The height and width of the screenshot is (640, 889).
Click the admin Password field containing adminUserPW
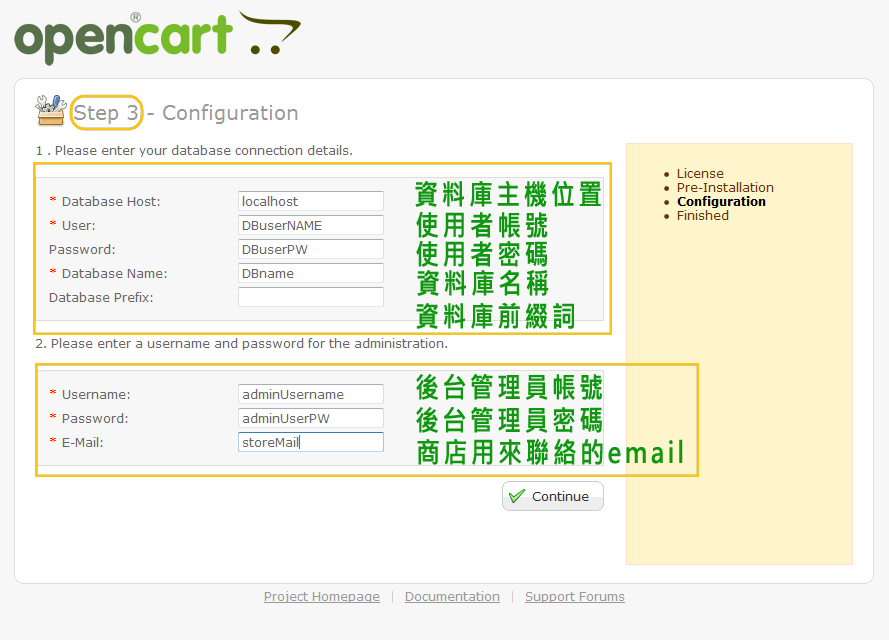click(x=311, y=418)
